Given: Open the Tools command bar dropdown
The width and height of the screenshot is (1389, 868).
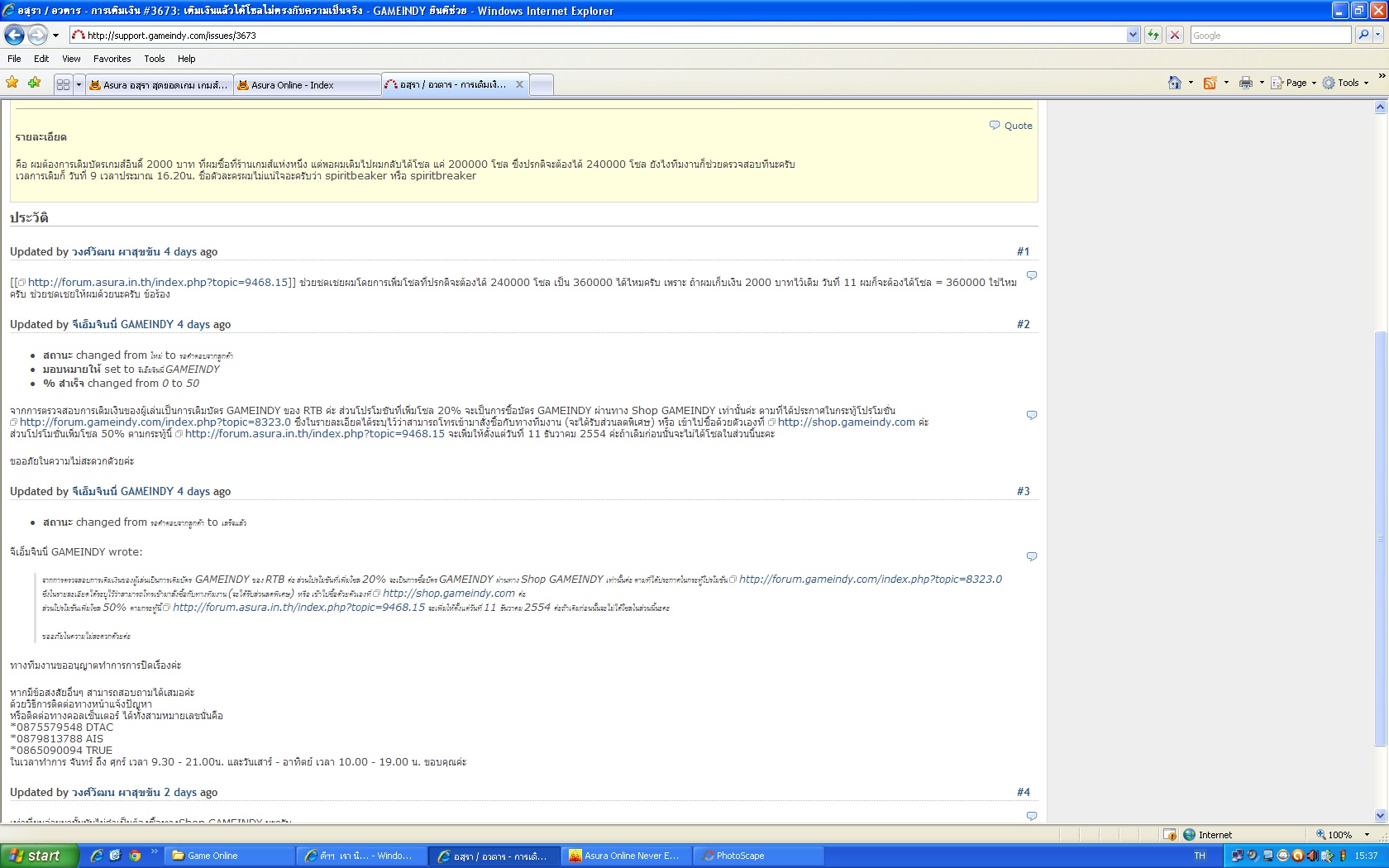Looking at the screenshot, I should point(1346,83).
